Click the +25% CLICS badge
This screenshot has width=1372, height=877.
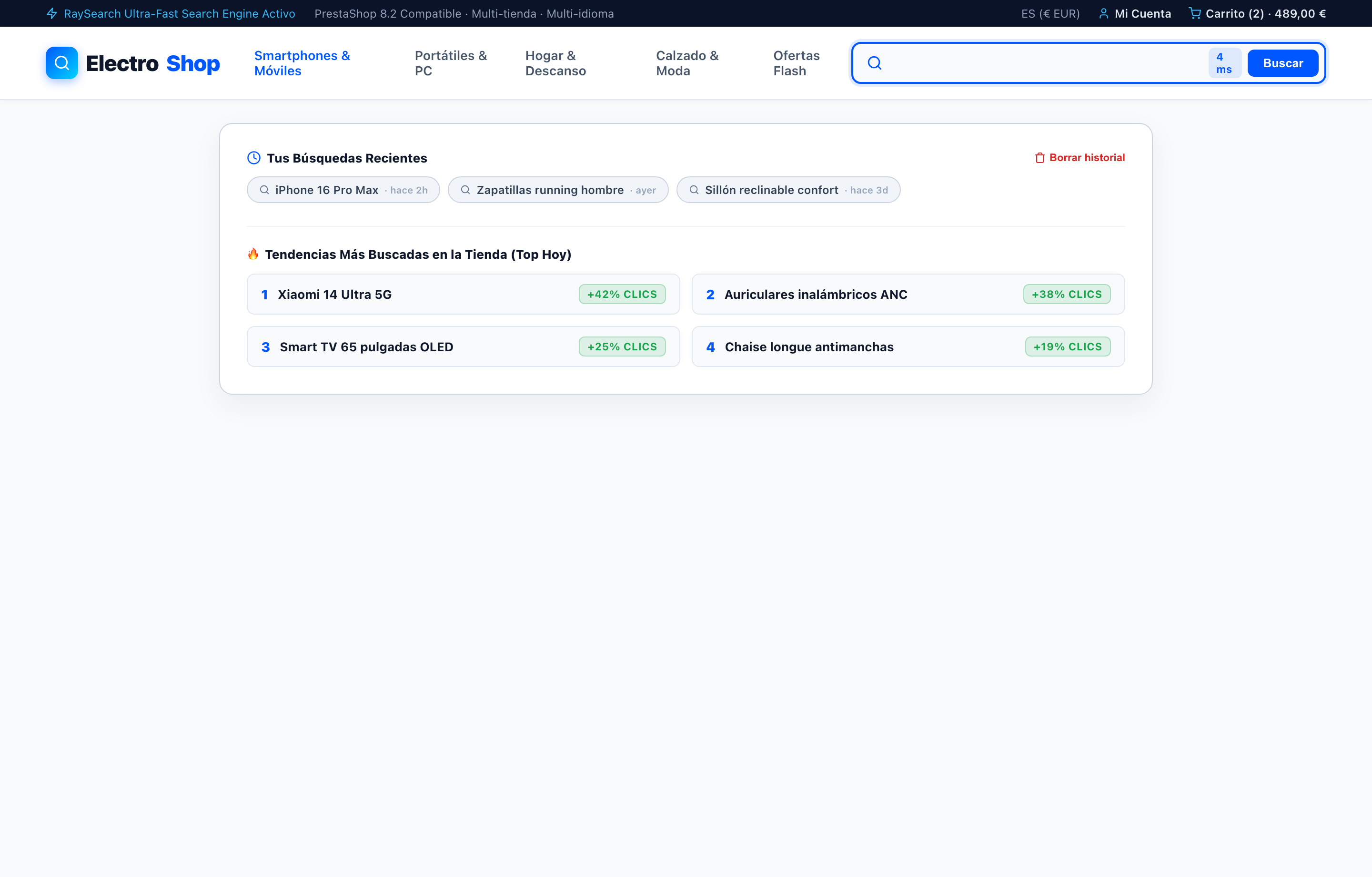point(622,347)
